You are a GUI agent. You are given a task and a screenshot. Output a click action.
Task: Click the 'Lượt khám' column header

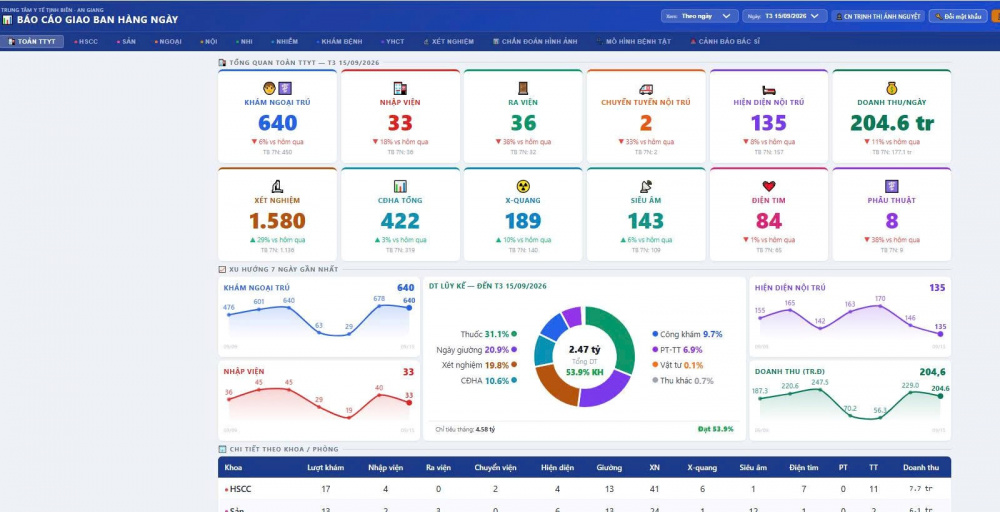point(325,467)
